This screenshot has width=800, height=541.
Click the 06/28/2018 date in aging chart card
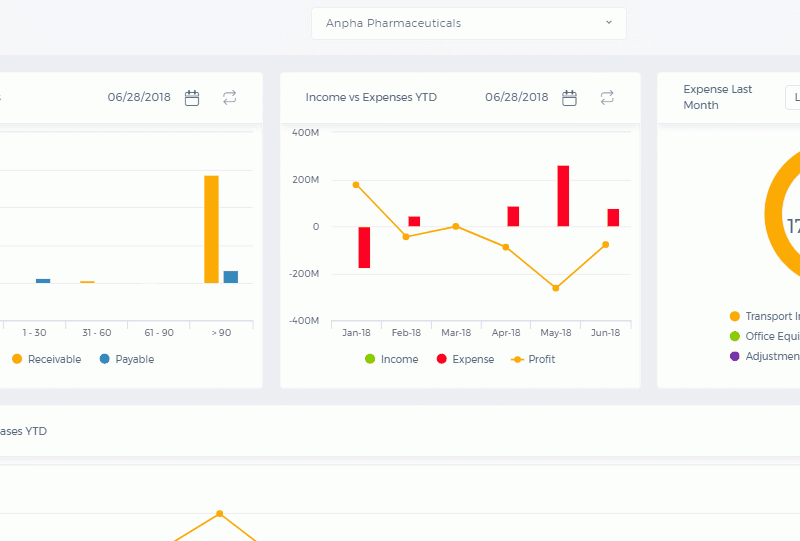(139, 97)
